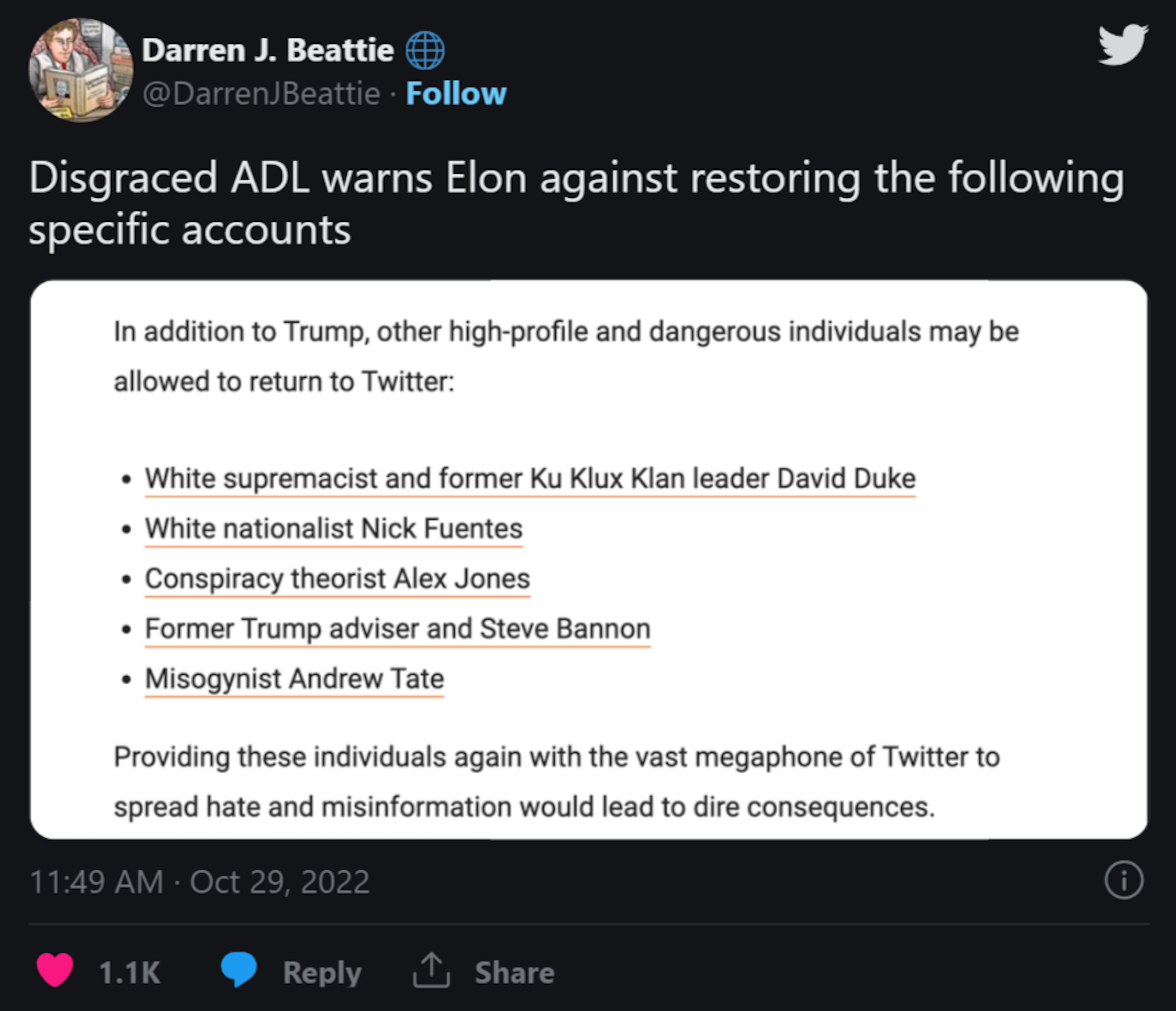Viewport: 1176px width, 1011px height.
Task: Click the @DarrenJBeattie handle
Action: pyautogui.click(x=261, y=94)
